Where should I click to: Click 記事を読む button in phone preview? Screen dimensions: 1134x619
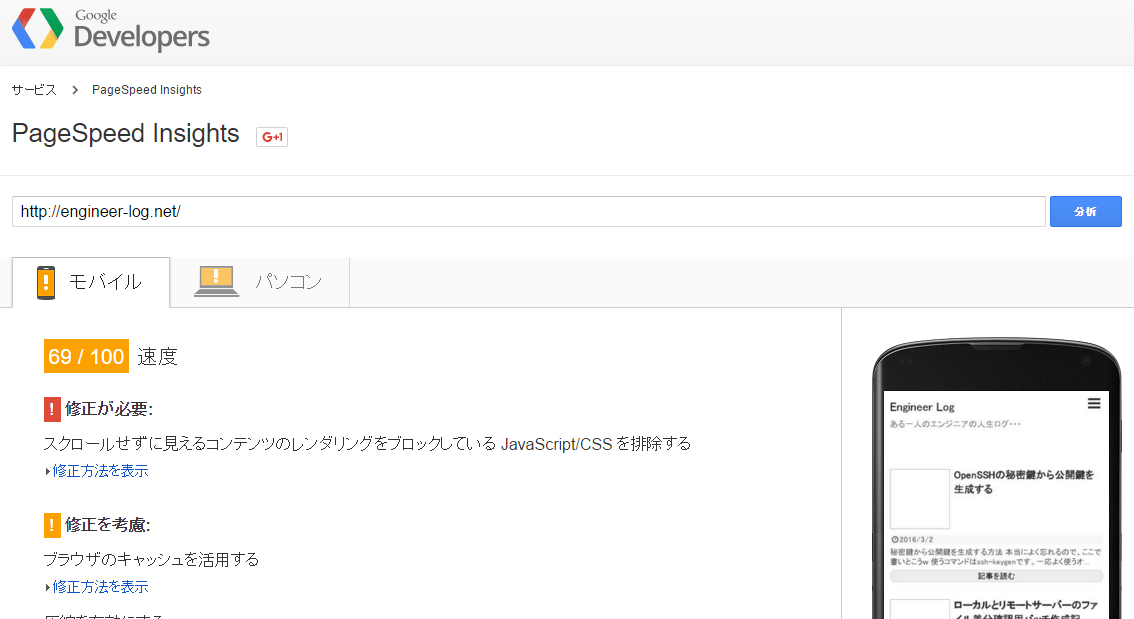(x=996, y=576)
